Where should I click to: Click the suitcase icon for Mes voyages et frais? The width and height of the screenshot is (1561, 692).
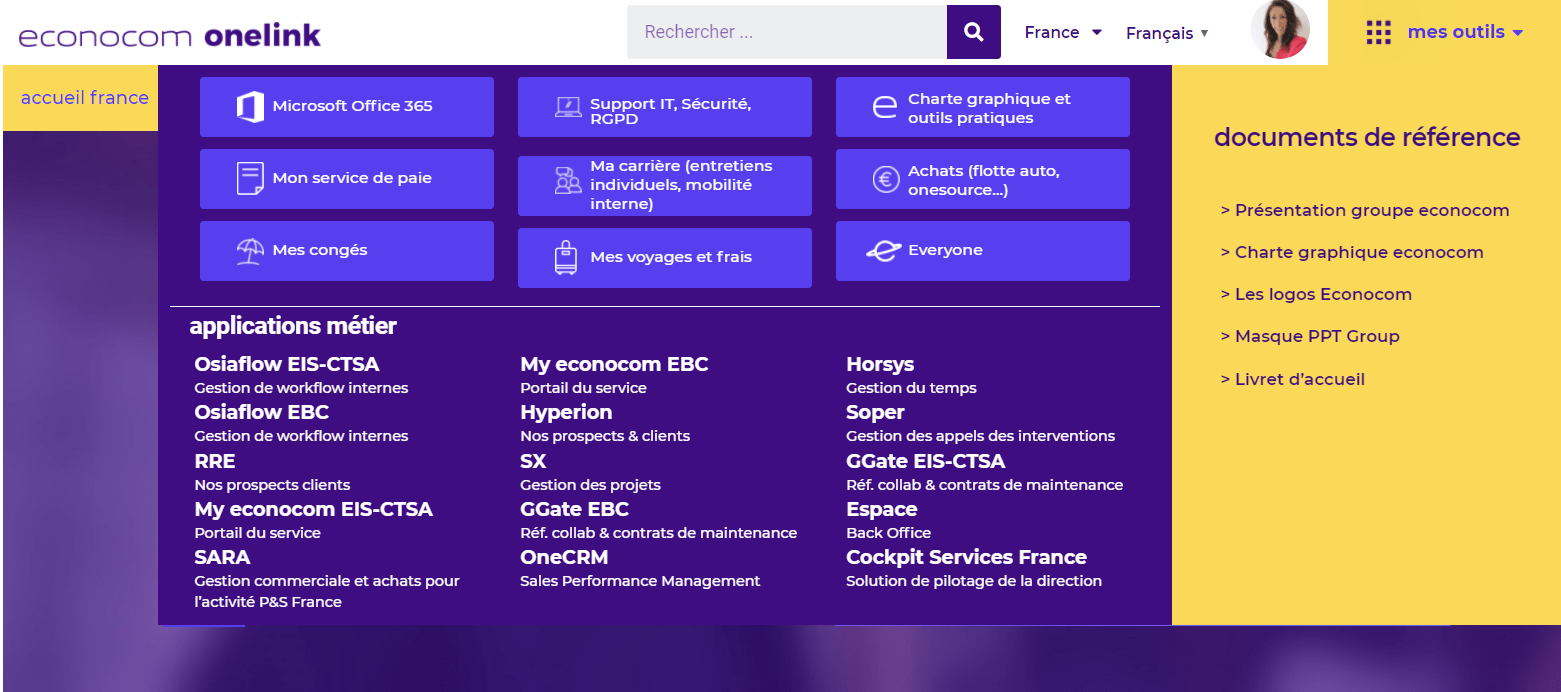coord(566,258)
